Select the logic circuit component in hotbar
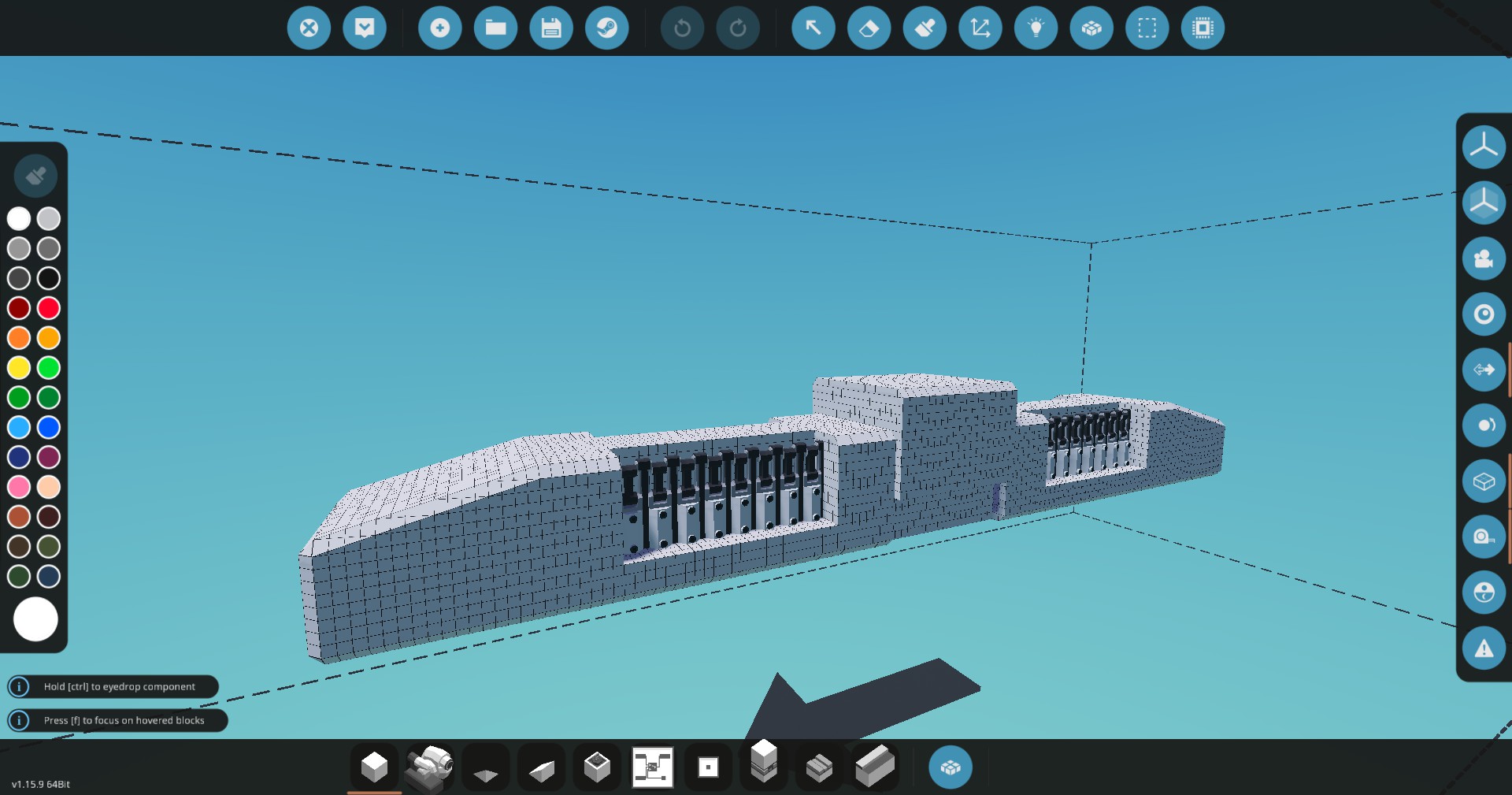The width and height of the screenshot is (1512, 795). (x=653, y=767)
